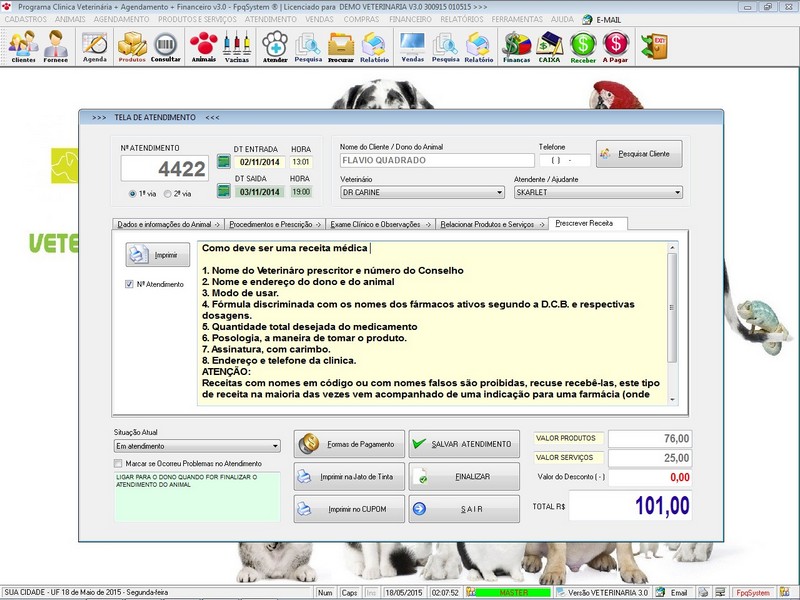The image size is (800, 600).
Task: Open the Agenda toolbar icon
Action: 95,46
